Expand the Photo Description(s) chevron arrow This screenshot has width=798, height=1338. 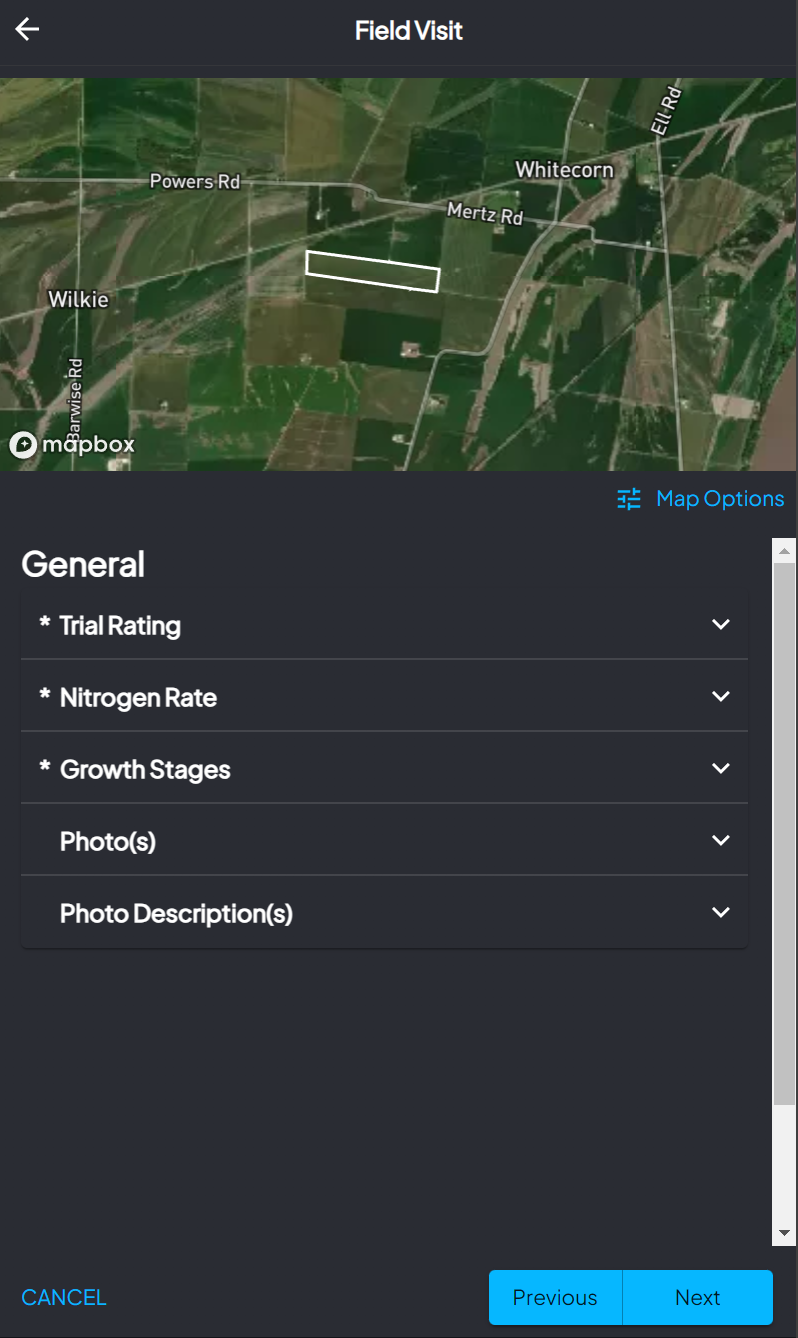tap(720, 912)
